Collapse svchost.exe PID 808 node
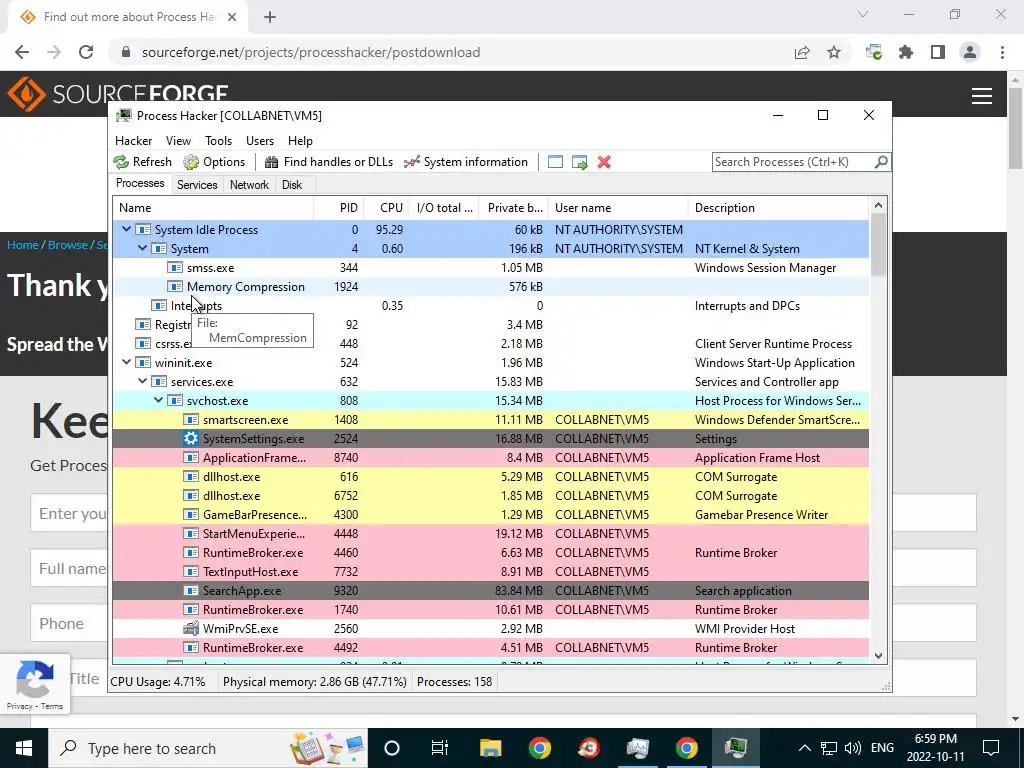Viewport: 1024px width, 768px height. (x=159, y=400)
